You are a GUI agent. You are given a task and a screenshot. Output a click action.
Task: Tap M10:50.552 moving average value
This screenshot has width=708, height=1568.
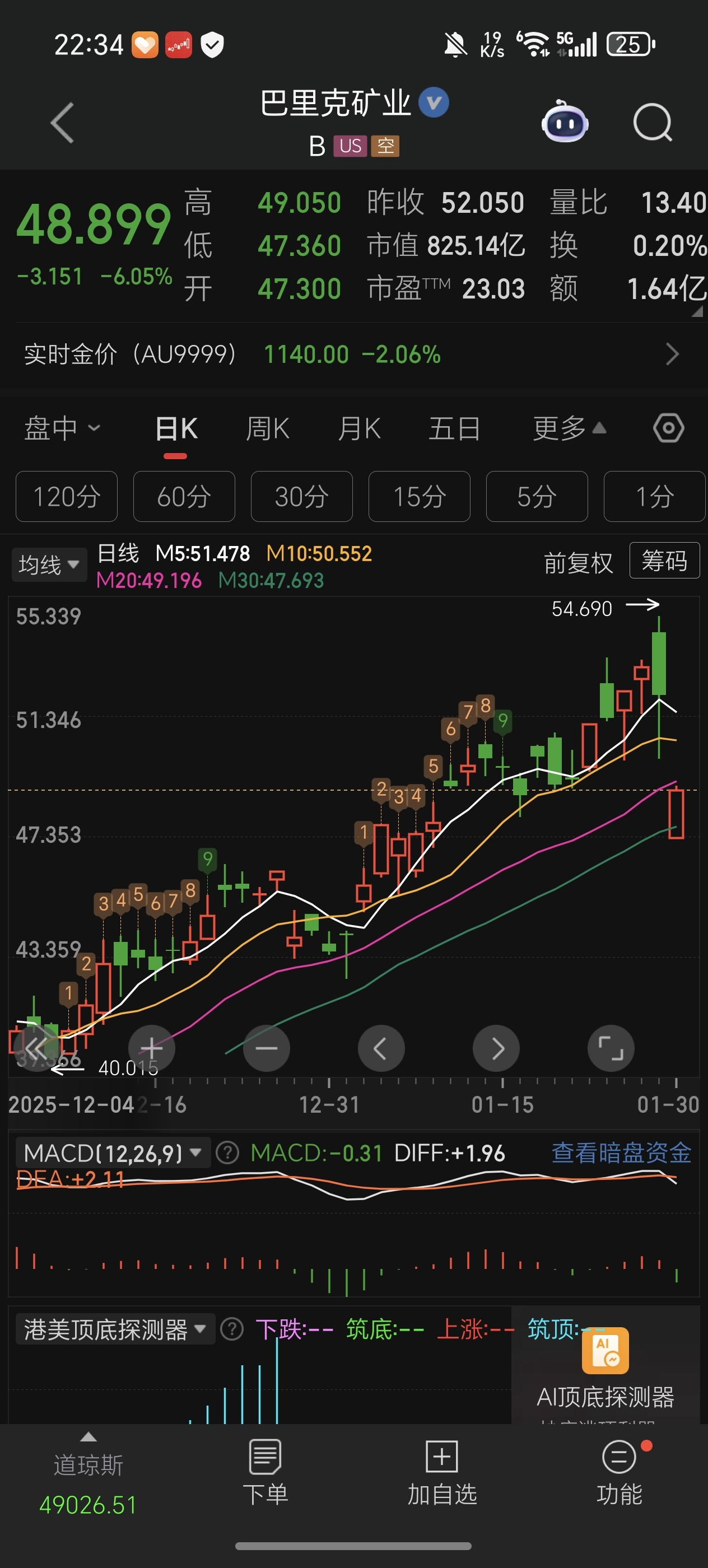pos(319,553)
